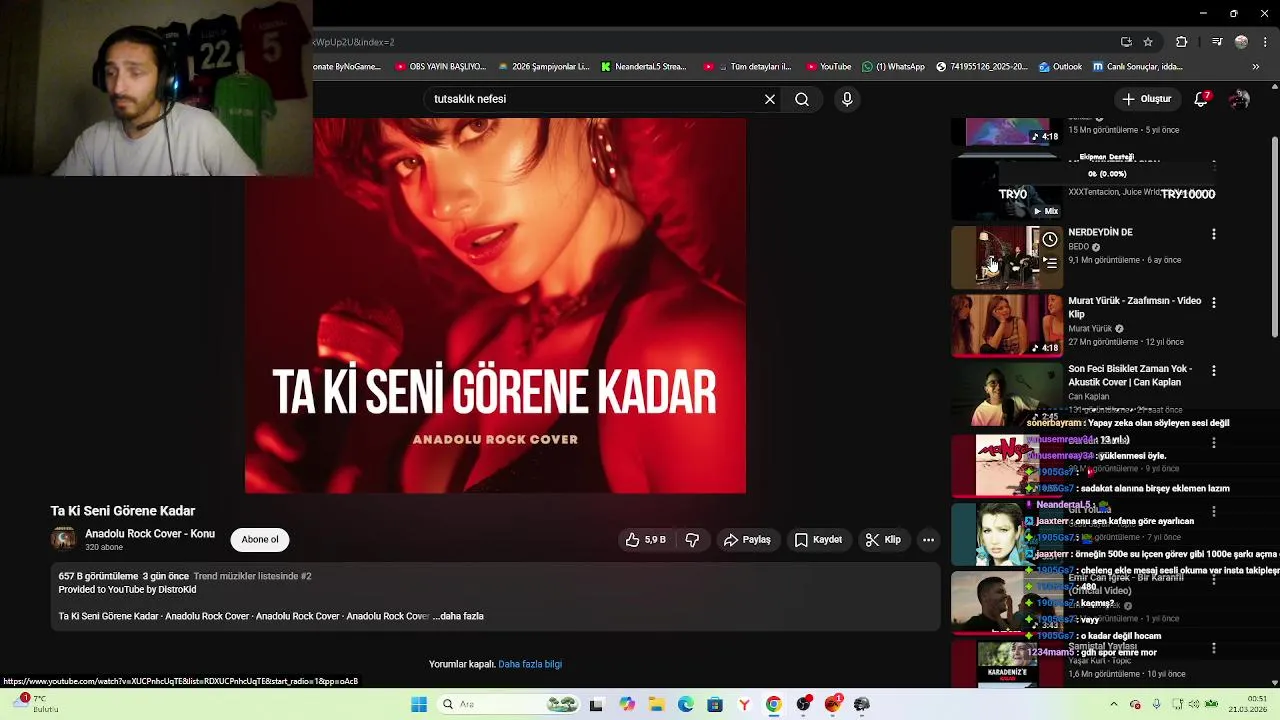This screenshot has width=1280, height=720.
Task: Open more actions menu beside Klip
Action: pos(928,540)
